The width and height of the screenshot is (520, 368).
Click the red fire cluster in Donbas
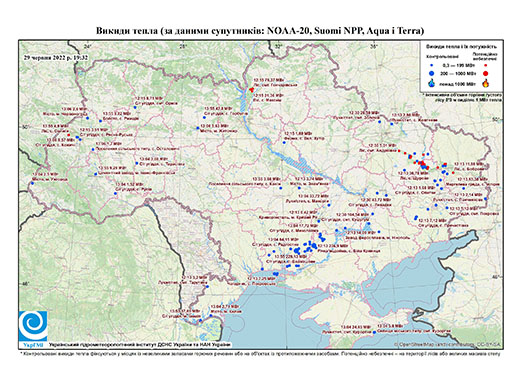pyautogui.click(x=422, y=164)
